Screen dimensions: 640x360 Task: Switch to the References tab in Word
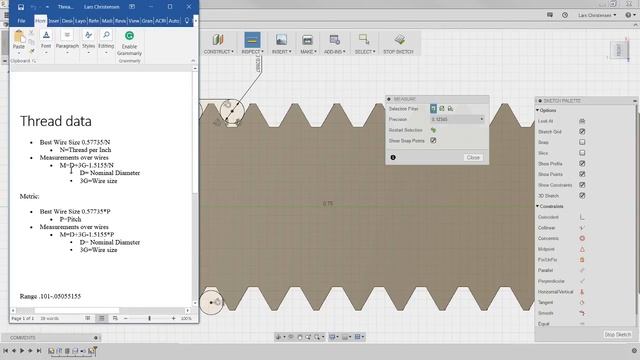(94, 20)
